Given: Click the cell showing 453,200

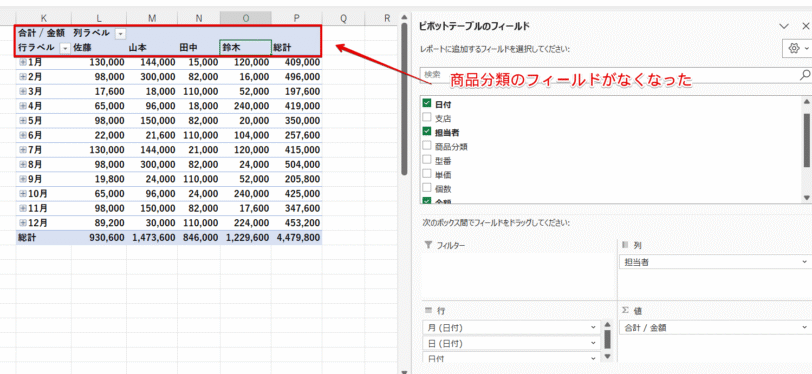Looking at the screenshot, I should [296, 223].
